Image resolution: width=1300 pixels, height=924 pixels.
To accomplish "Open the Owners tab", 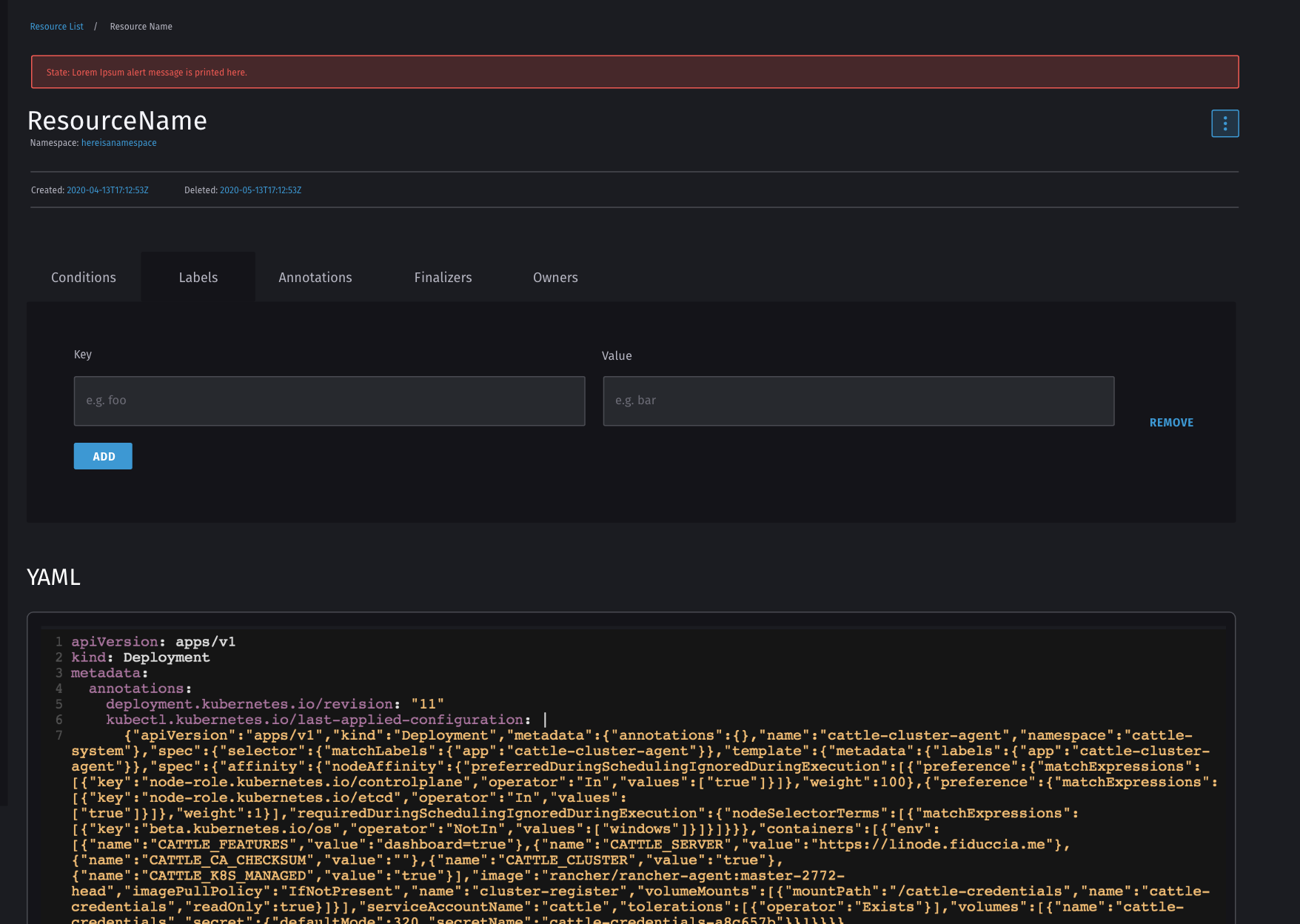I will 555,277.
